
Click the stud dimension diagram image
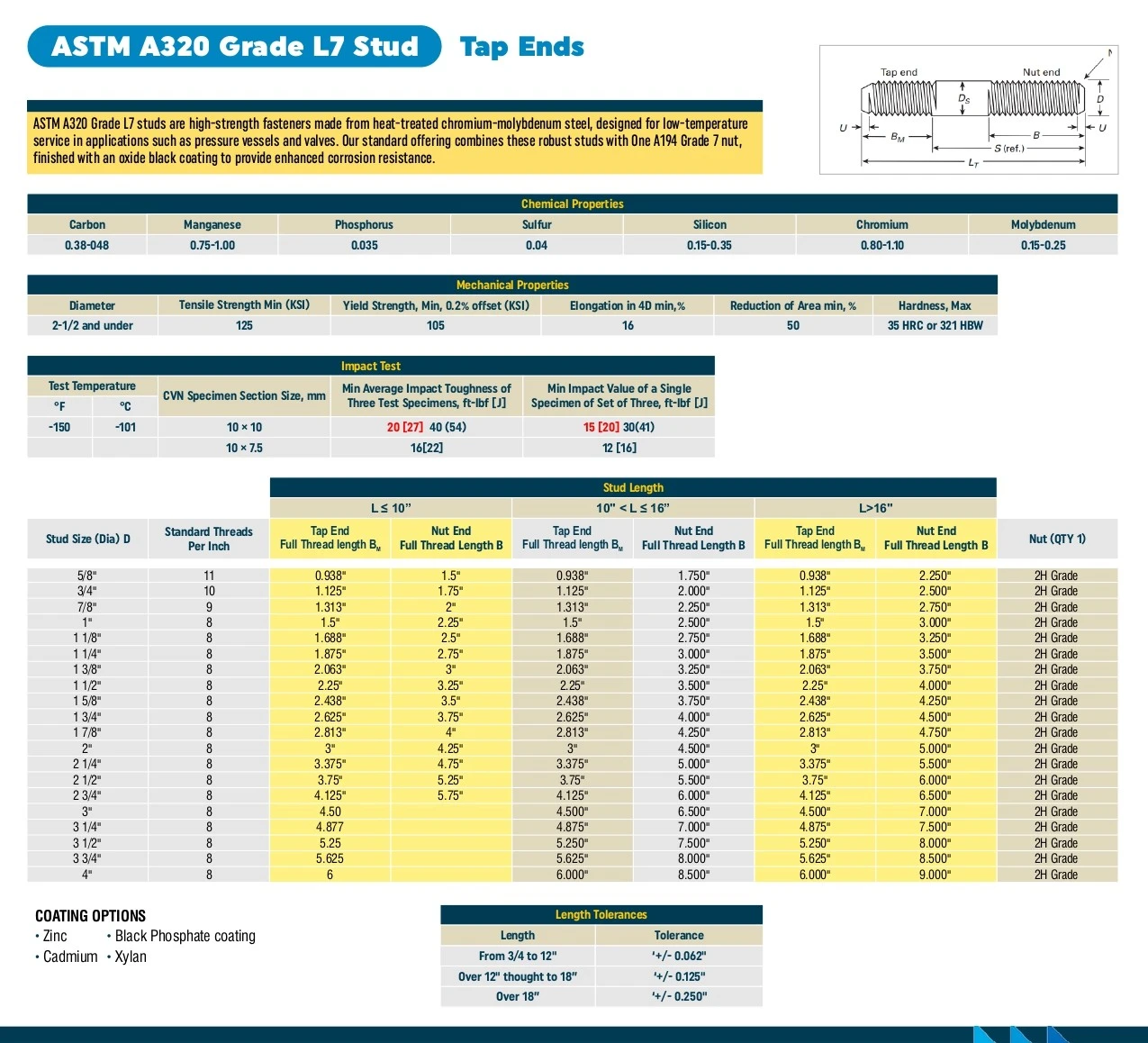click(x=969, y=109)
